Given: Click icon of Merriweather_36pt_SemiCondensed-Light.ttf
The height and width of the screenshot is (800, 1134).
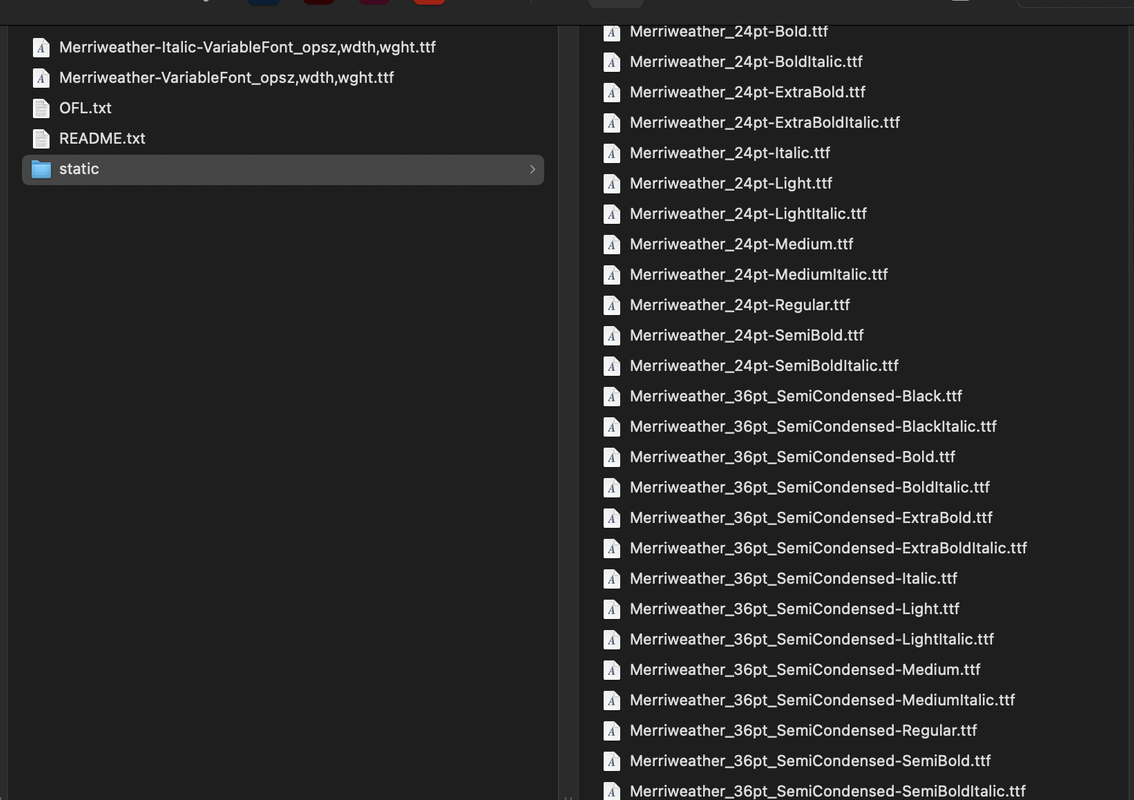Looking at the screenshot, I should tap(612, 609).
